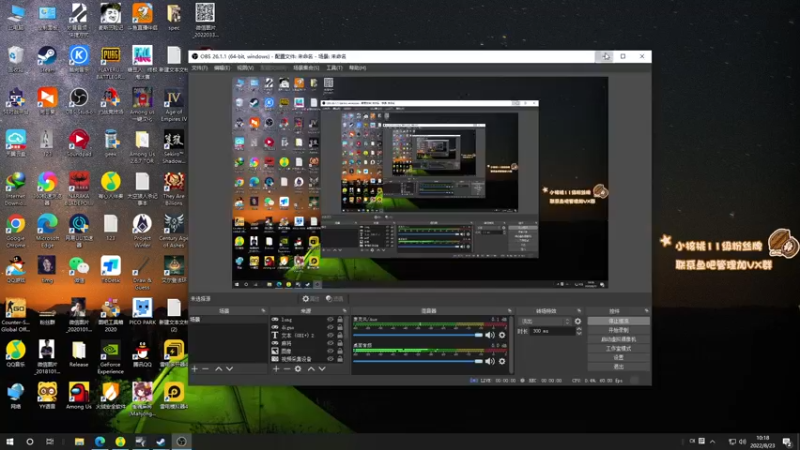The width and height of the screenshot is (800, 450).
Task: Open the transition properties gear beside 淡出
Action: [578, 321]
